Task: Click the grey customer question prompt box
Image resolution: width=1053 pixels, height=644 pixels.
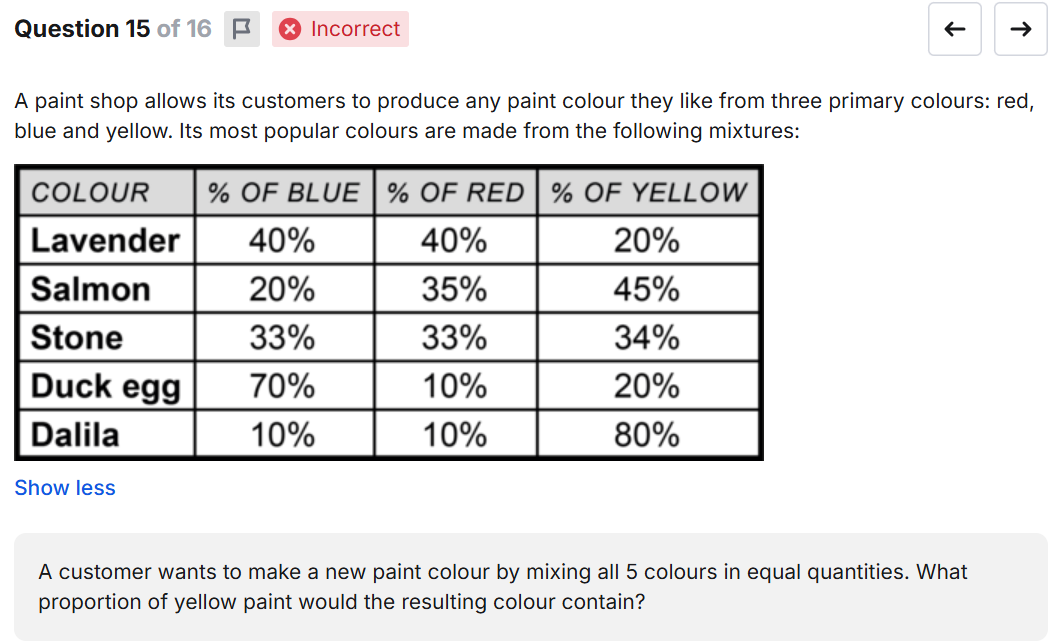Action: point(530,587)
